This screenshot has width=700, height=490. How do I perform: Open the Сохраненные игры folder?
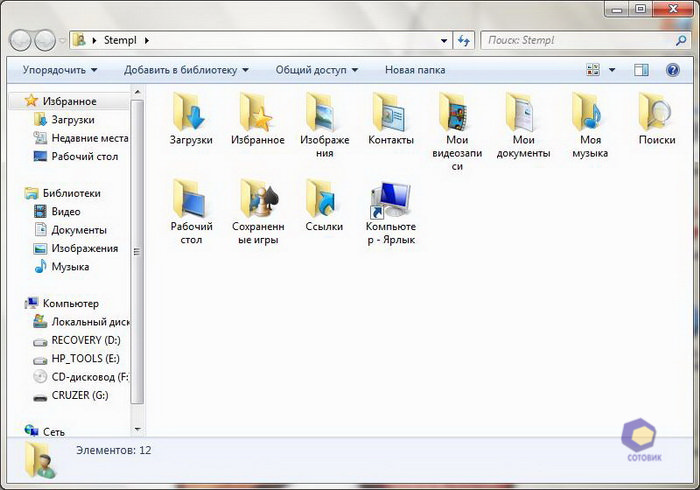258,200
